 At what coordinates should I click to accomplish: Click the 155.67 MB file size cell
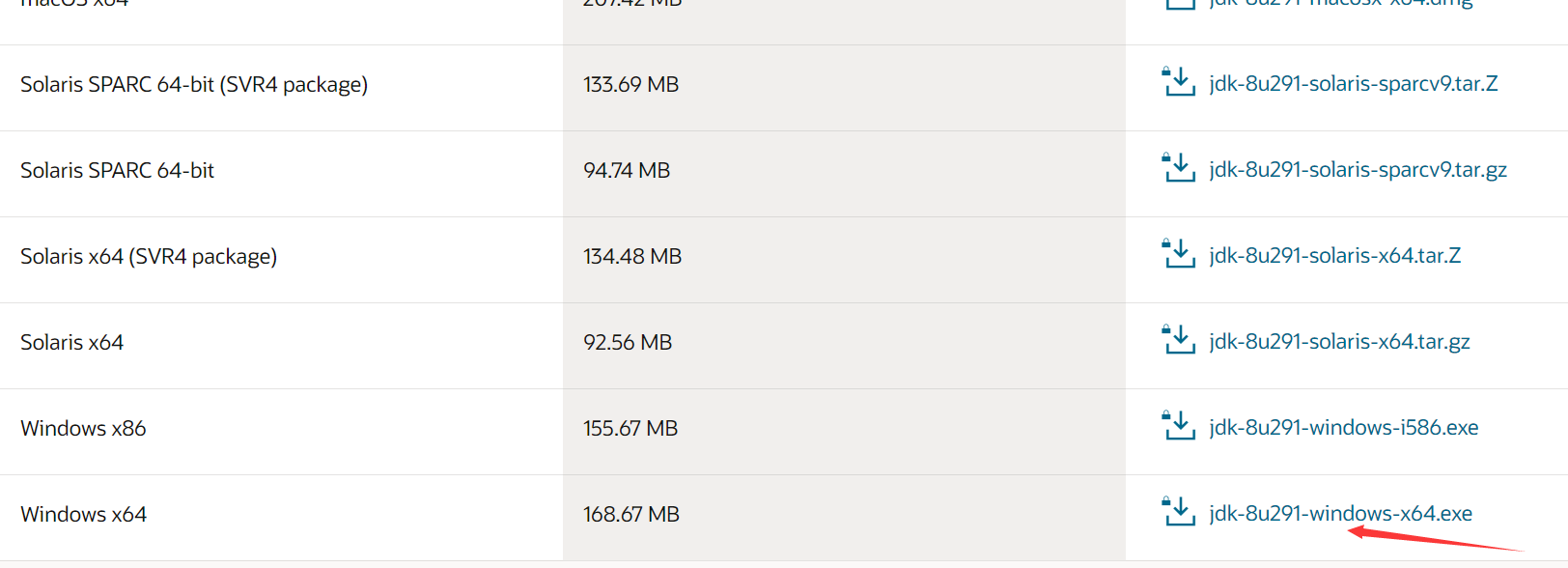[630, 429]
